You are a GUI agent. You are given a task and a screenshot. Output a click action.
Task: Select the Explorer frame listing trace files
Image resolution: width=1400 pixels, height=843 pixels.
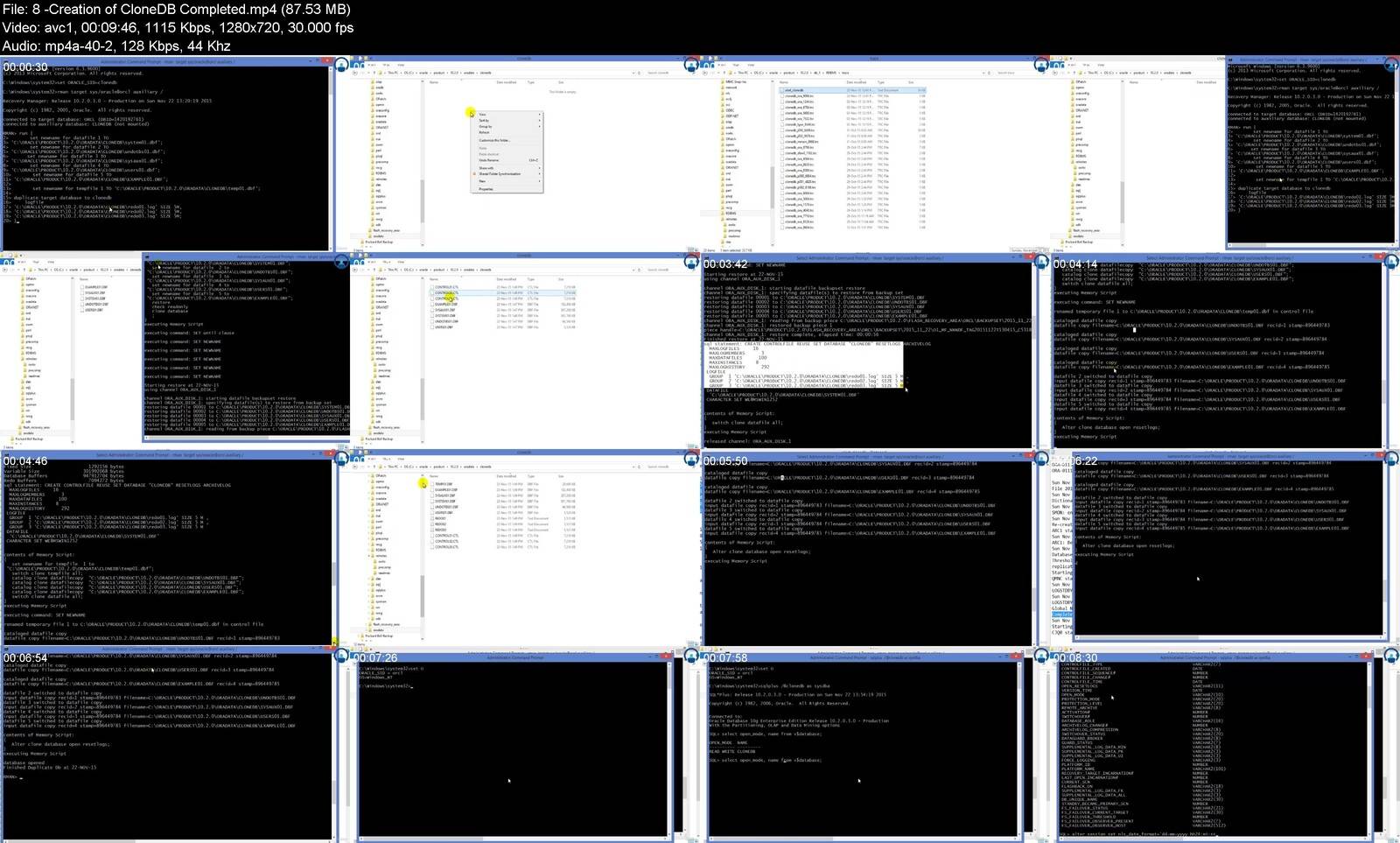click(x=873, y=155)
